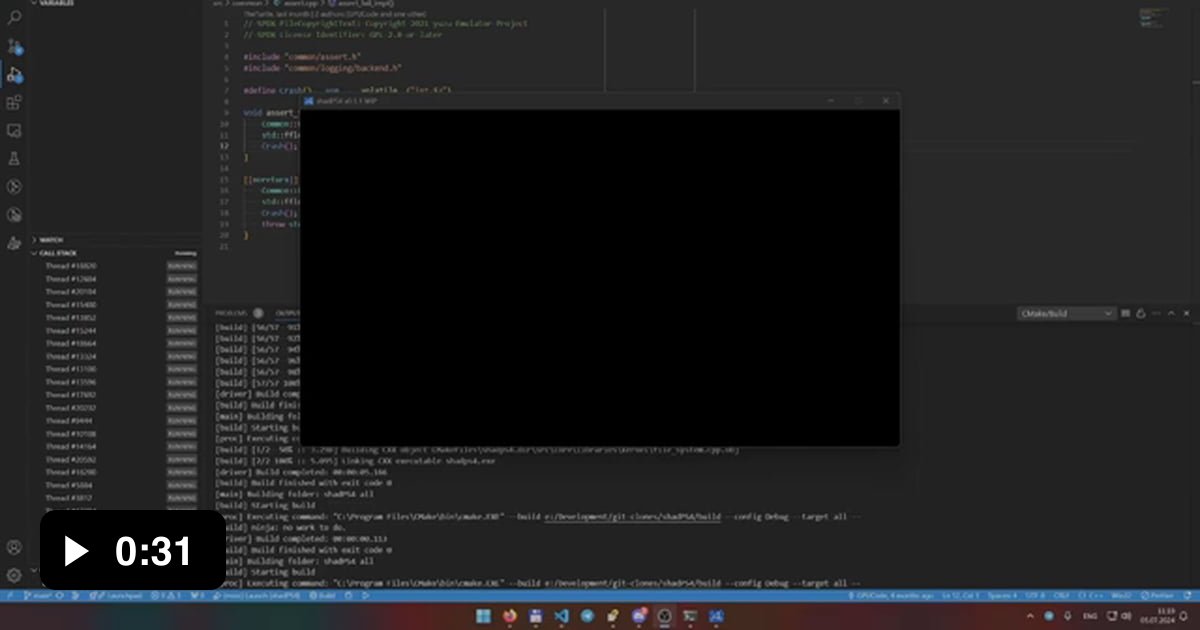Open the Testing flask view
This screenshot has height=630, width=1200.
point(14,158)
